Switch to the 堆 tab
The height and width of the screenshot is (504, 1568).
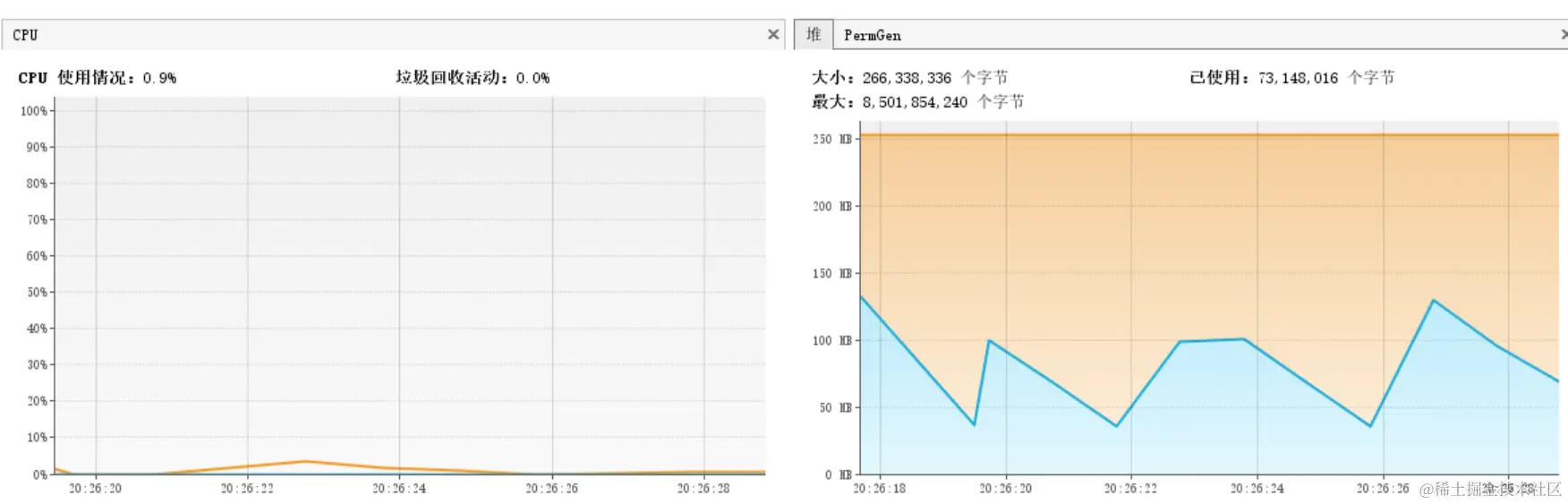(814, 35)
